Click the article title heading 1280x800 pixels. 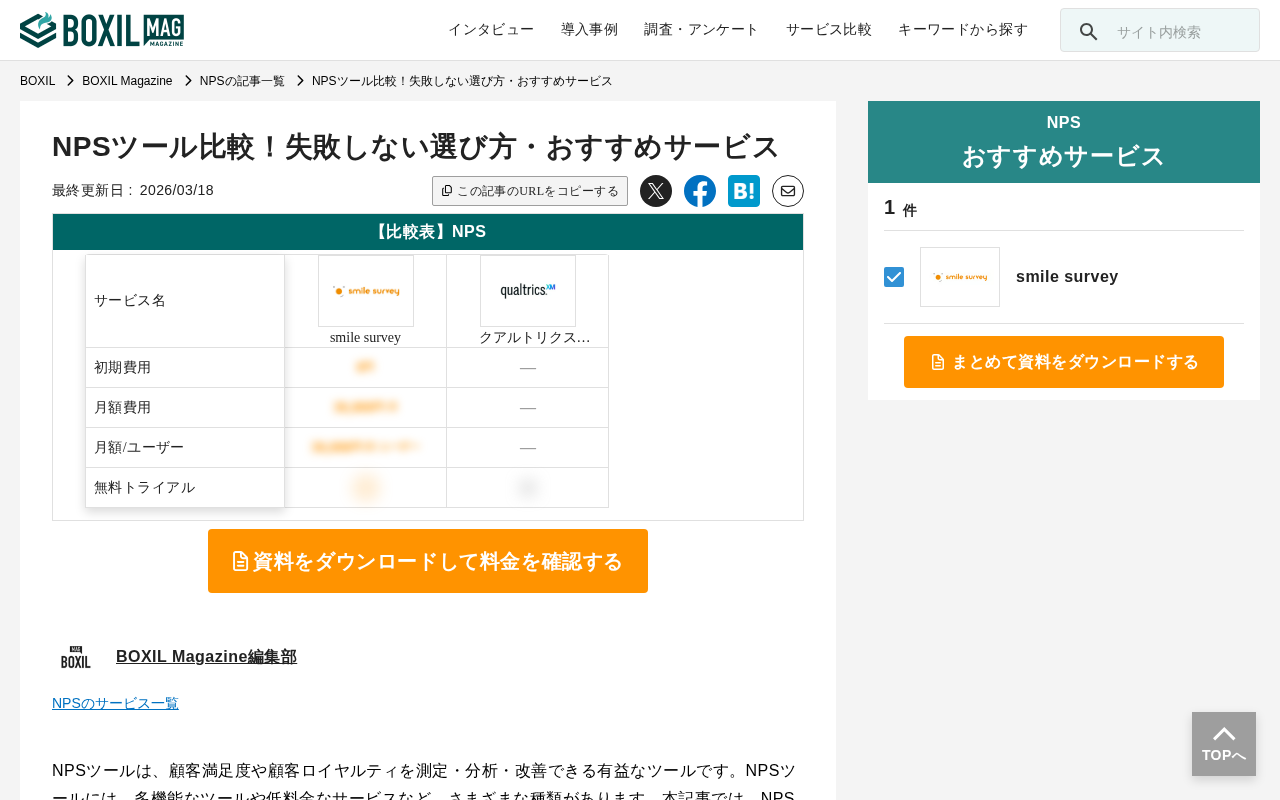(416, 147)
